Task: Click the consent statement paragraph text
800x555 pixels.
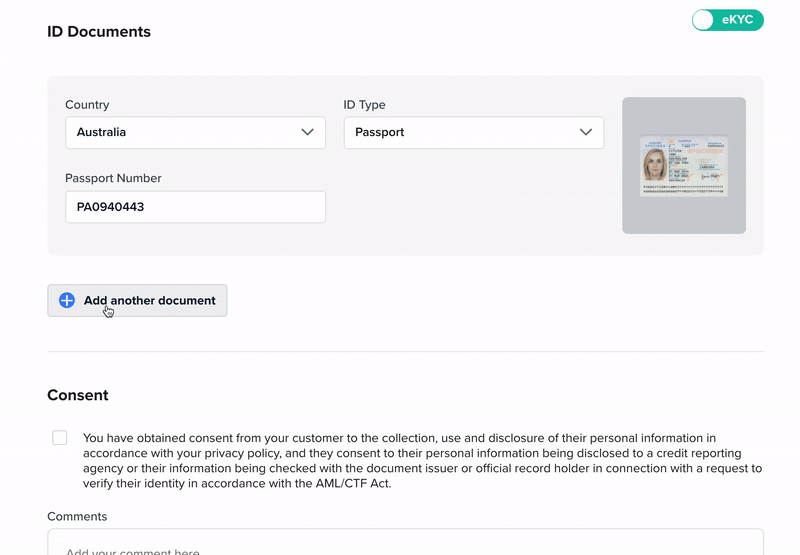Action: point(422,461)
